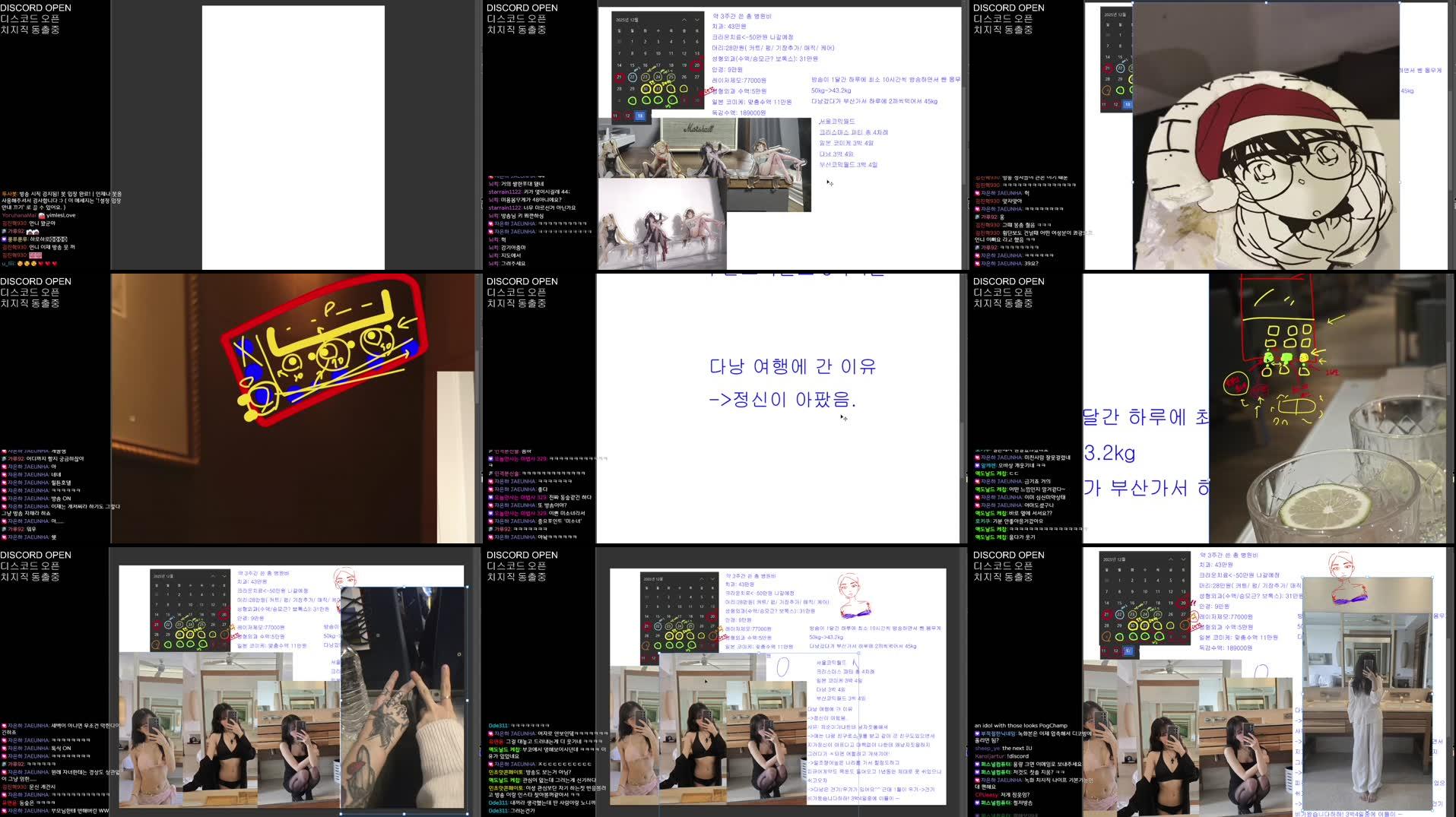Click the DISCORD OPEN heading
This screenshot has height=817, width=1456.
tap(36, 8)
